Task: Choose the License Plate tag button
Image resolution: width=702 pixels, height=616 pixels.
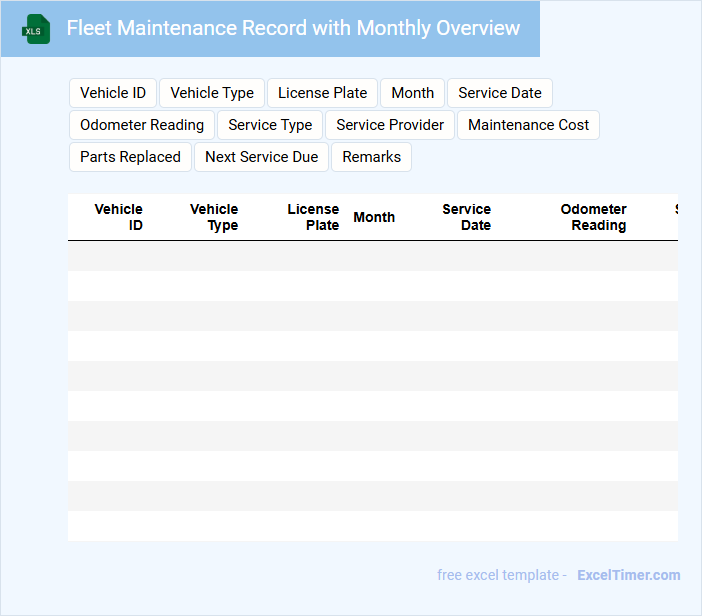Action: point(322,93)
